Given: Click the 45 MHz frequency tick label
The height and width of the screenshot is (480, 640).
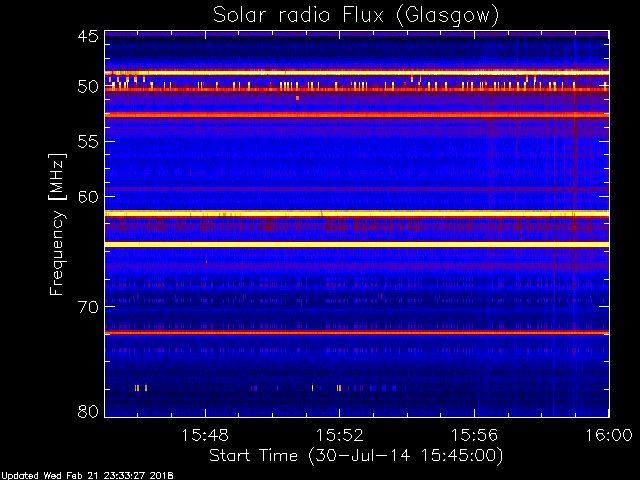Looking at the screenshot, I should (88, 37).
